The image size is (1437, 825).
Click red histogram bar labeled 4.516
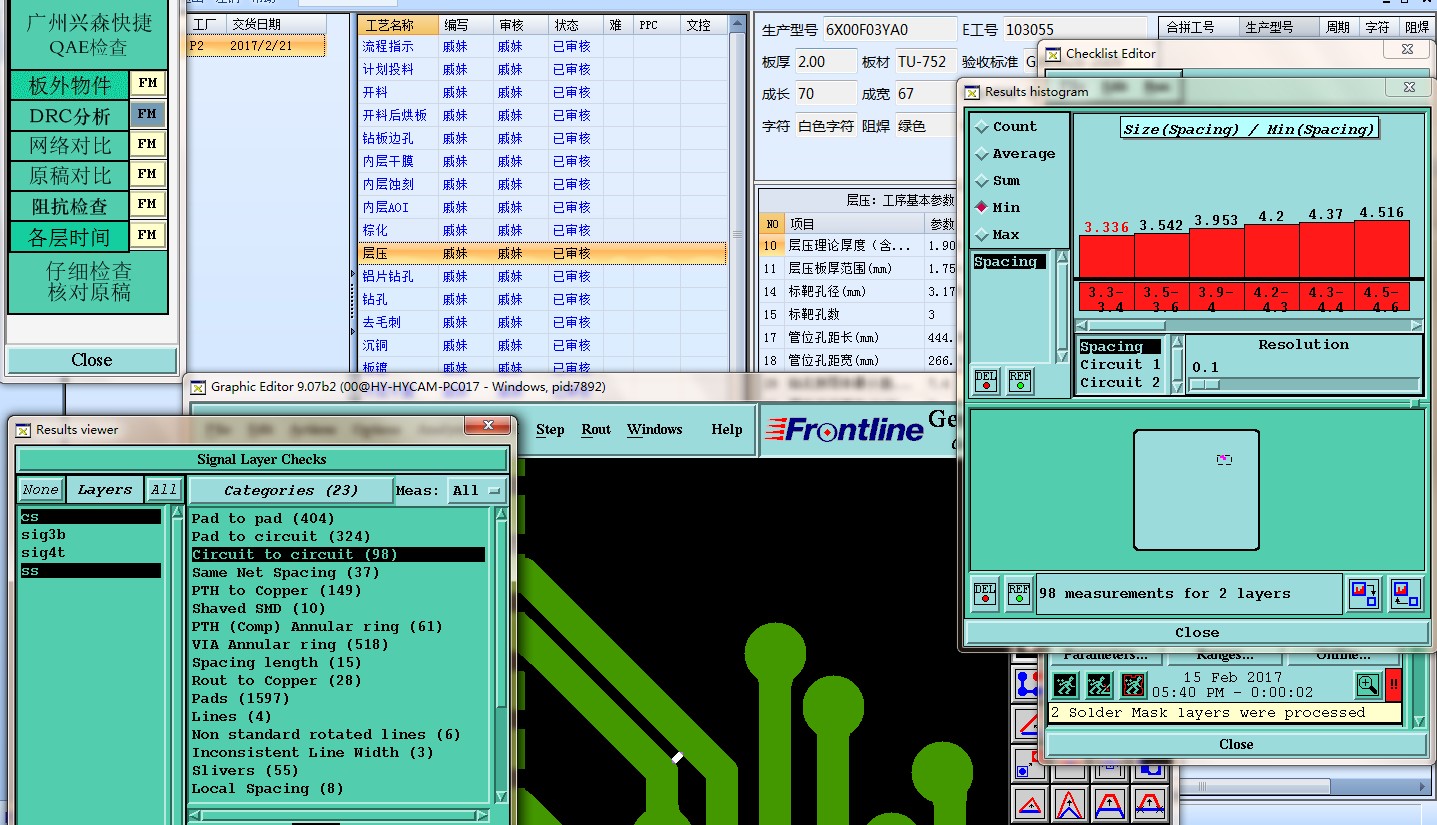pyautogui.click(x=1382, y=250)
